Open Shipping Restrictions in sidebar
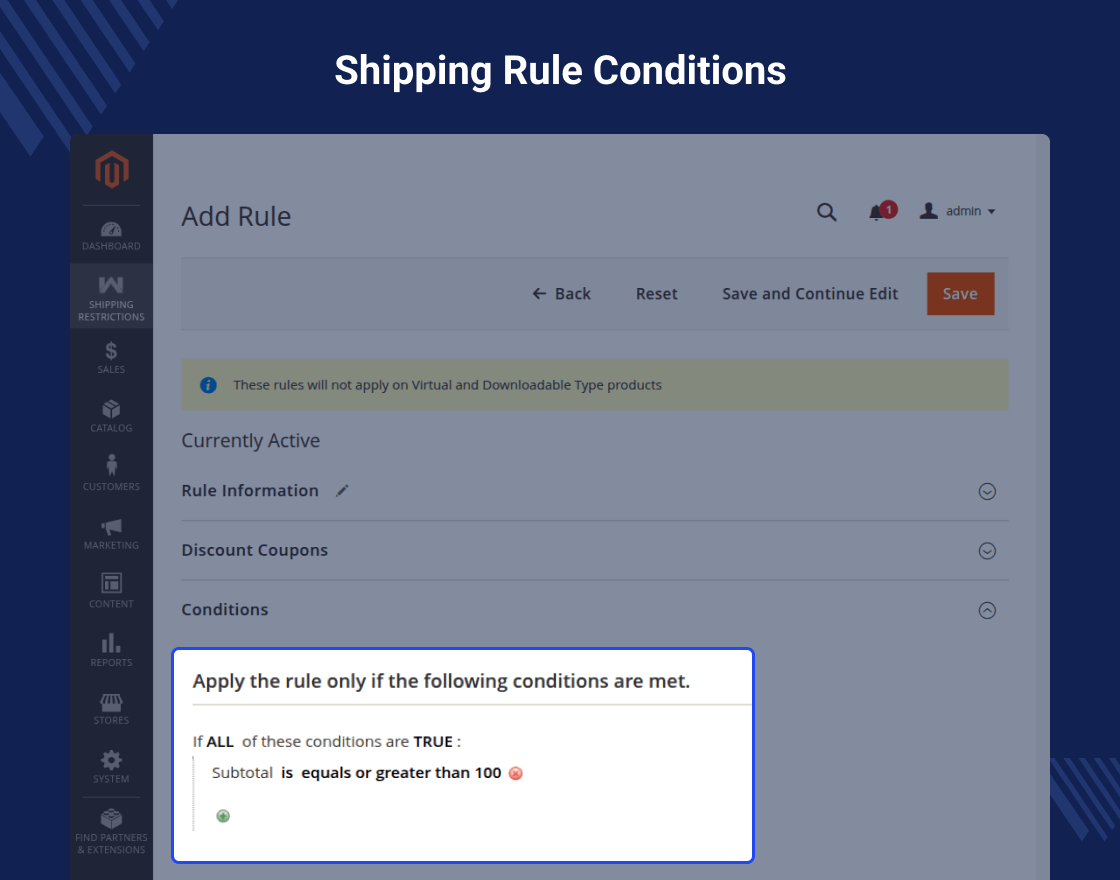 pos(111,296)
